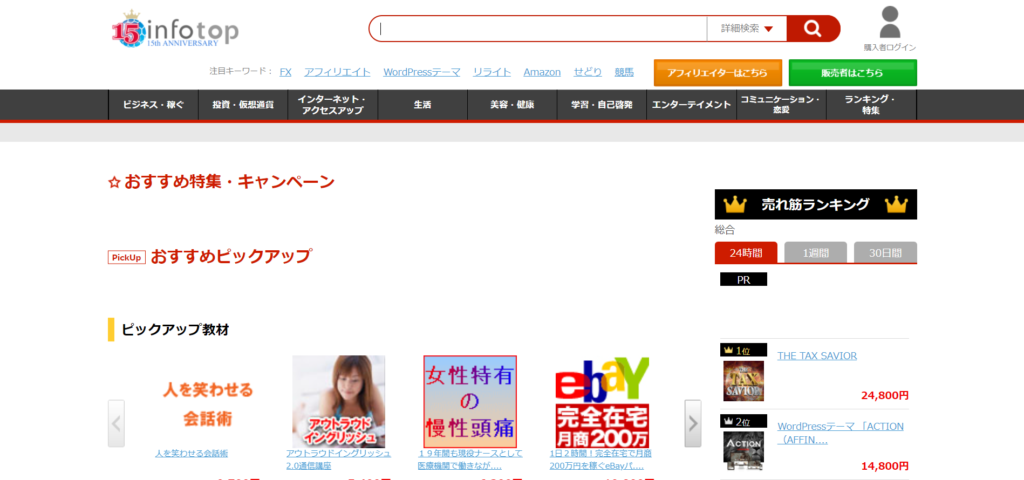Click the magnifier search button
This screenshot has width=1024, height=480.
point(813,29)
